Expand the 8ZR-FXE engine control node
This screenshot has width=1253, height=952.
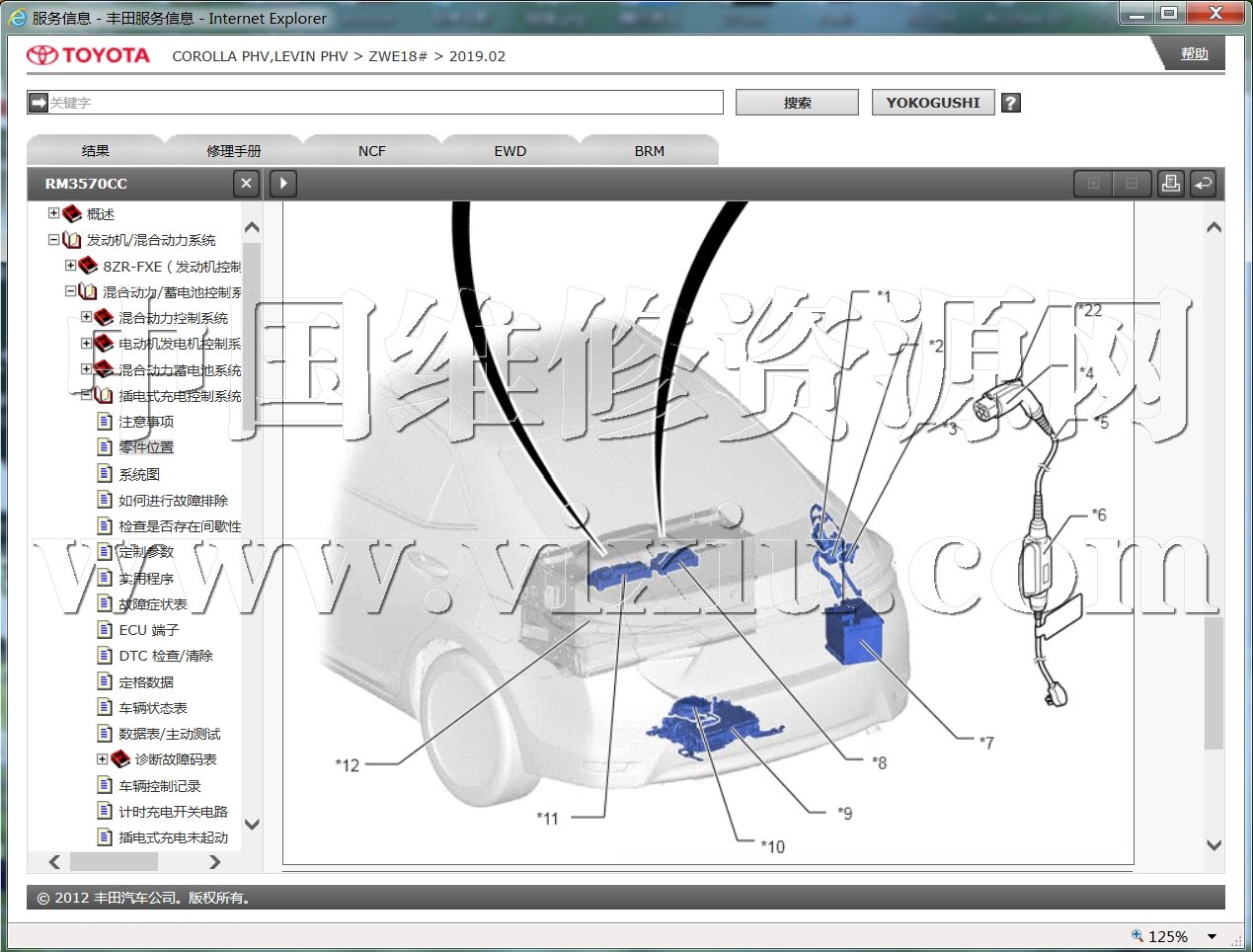[x=70, y=266]
